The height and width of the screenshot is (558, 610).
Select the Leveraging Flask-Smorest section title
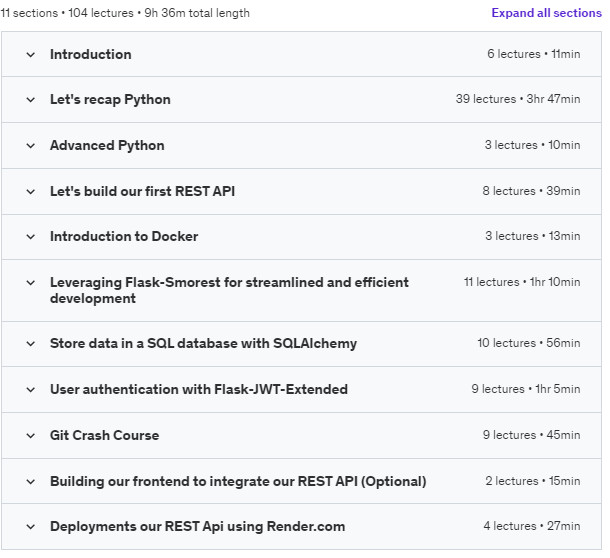[x=229, y=290]
